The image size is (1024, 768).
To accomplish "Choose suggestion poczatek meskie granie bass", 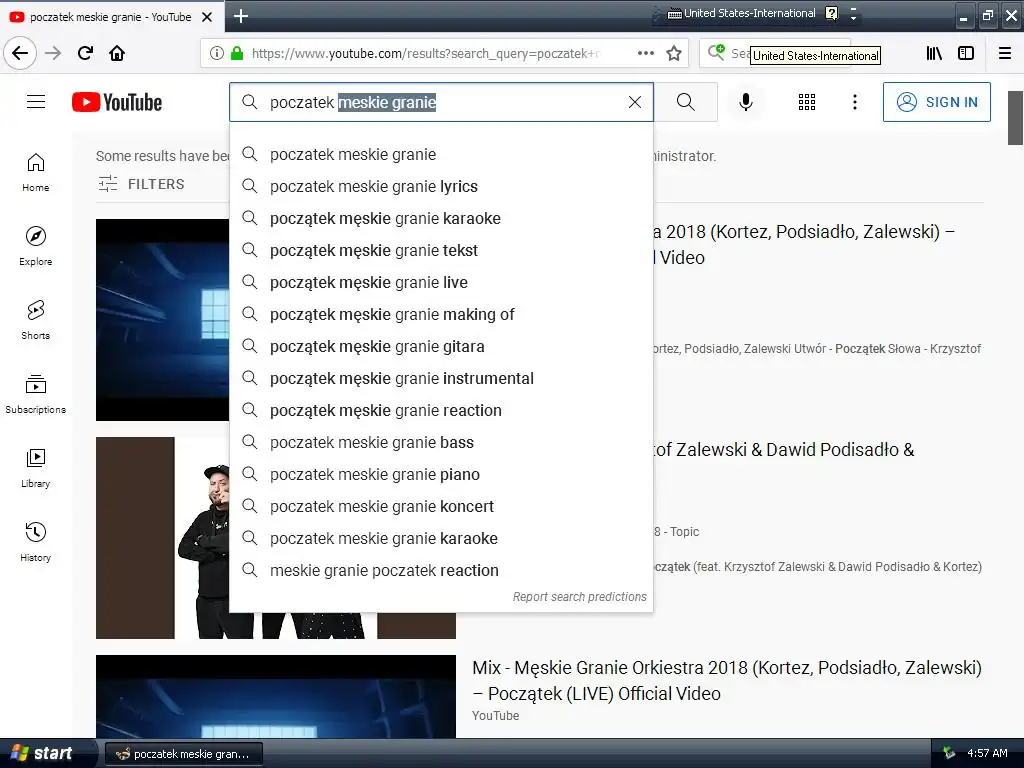I will pos(441,442).
